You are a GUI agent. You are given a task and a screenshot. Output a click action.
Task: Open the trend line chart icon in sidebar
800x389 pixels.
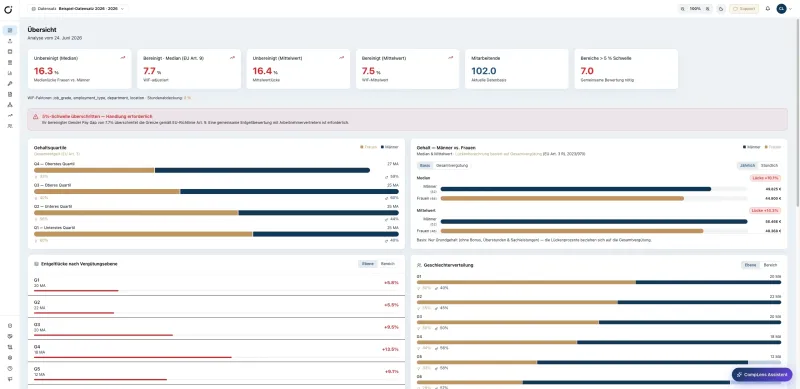coord(10,115)
